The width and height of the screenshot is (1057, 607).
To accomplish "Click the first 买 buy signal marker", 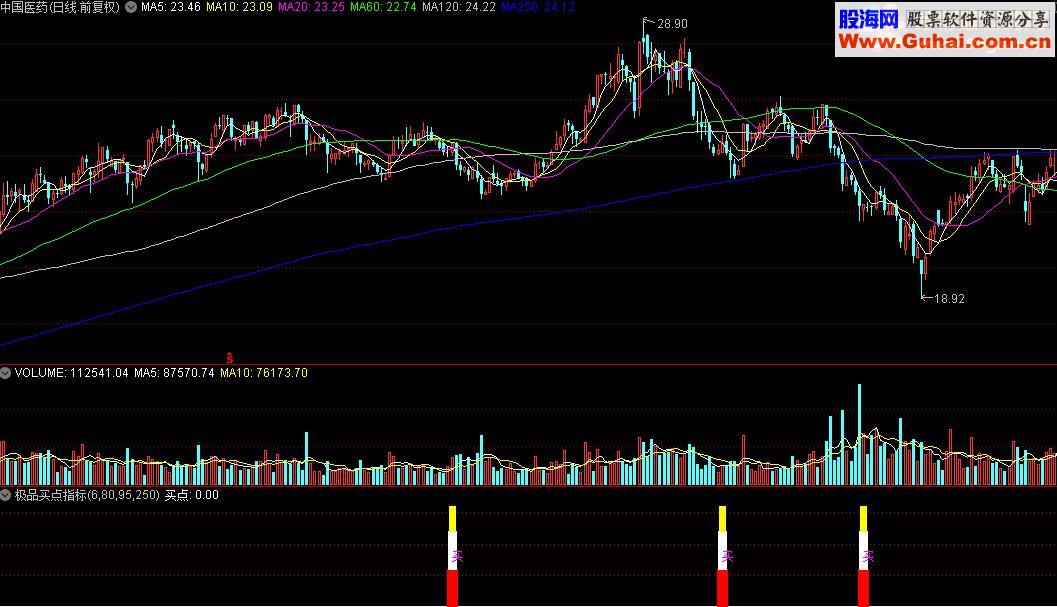I will tap(457, 556).
